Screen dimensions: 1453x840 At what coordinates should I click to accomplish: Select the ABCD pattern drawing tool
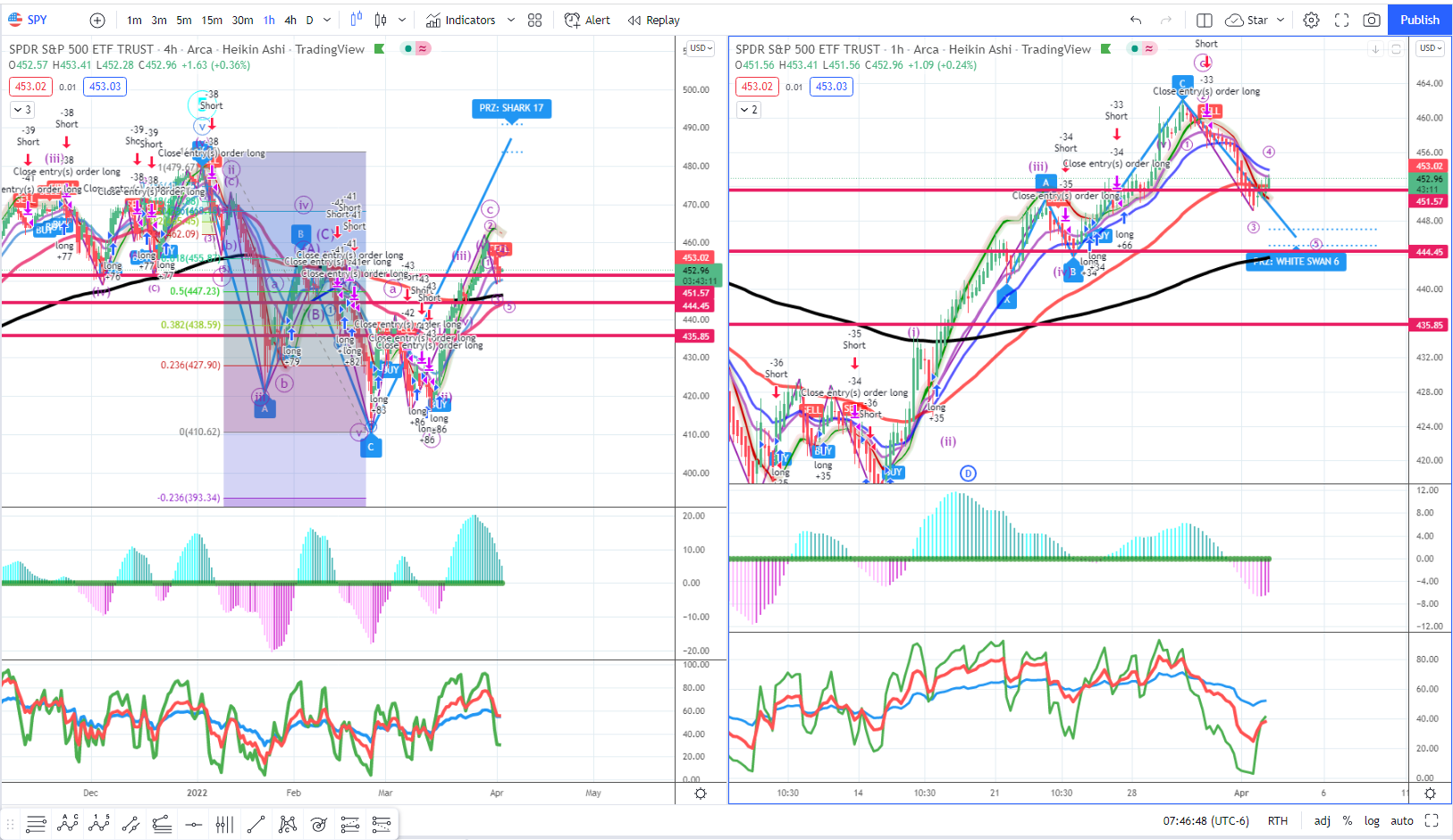67,824
